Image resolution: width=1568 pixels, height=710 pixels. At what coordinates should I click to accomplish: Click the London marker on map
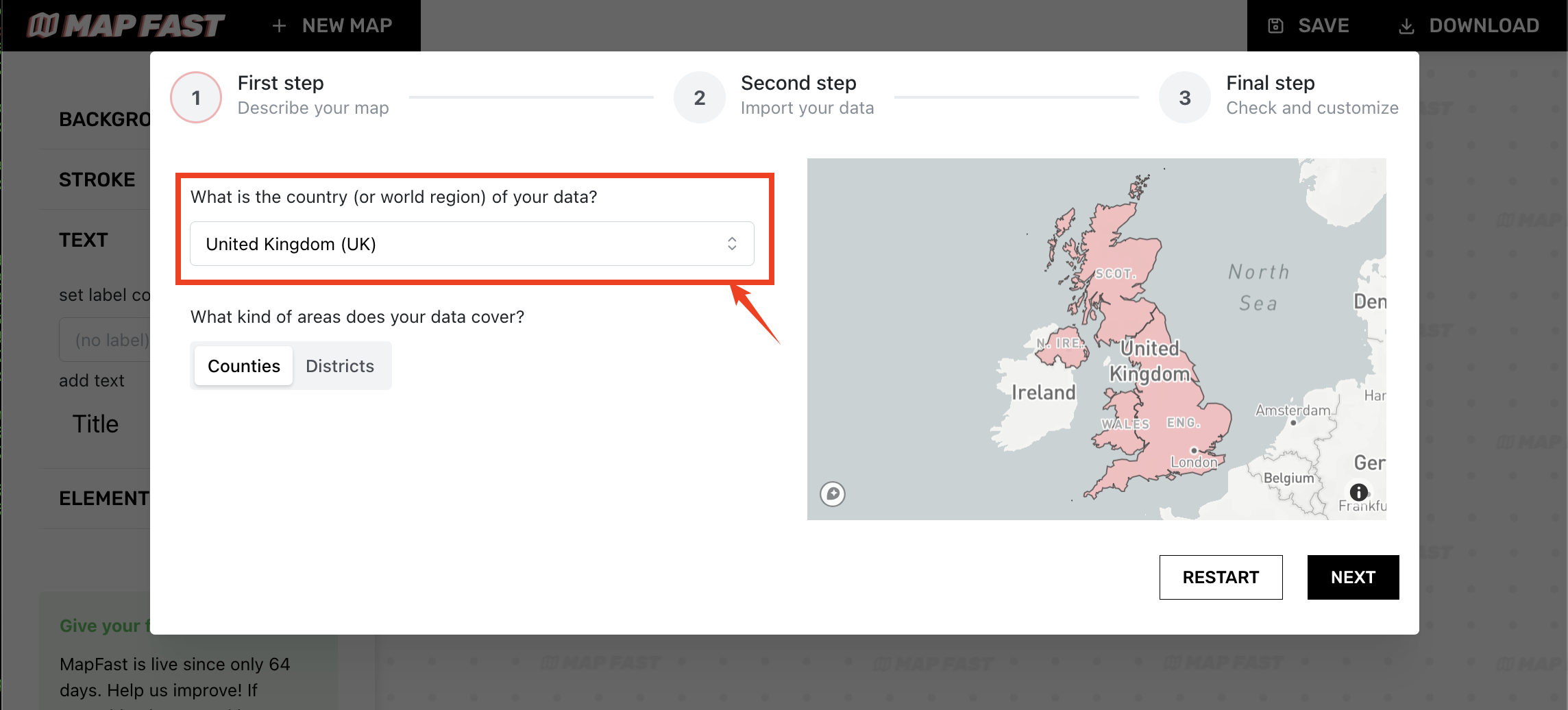tap(1194, 451)
